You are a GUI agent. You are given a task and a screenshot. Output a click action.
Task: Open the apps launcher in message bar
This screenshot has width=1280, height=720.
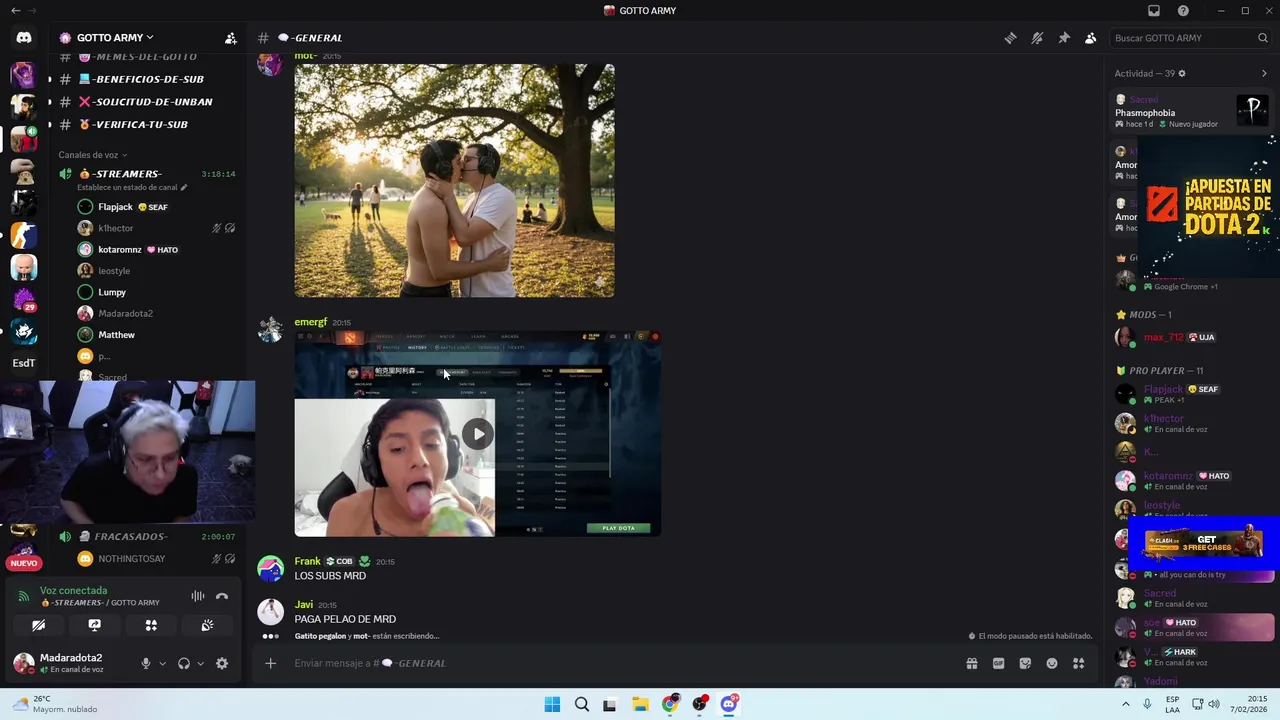[1078, 663]
